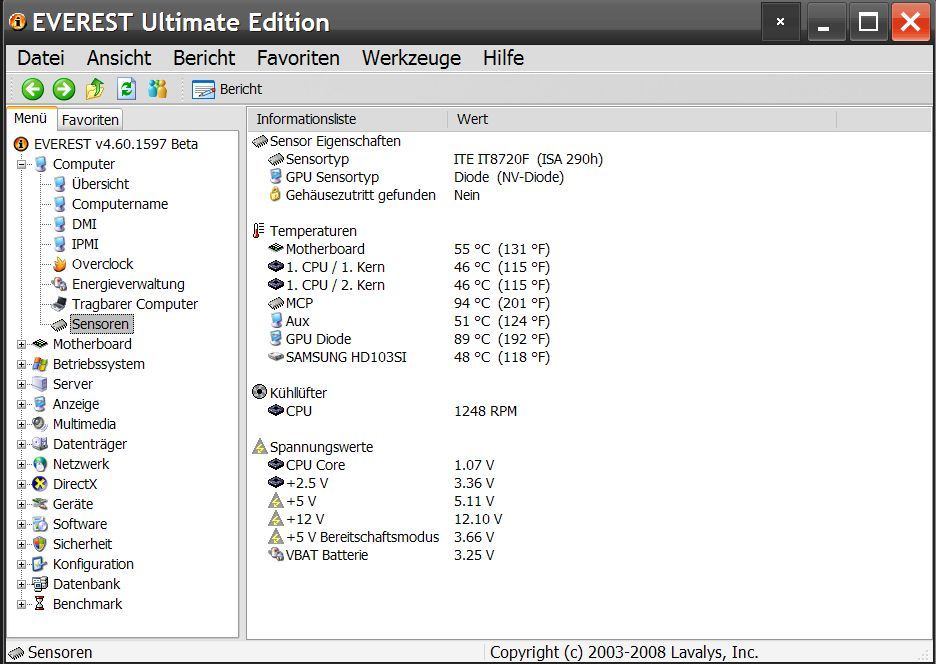Open the Bericht menu in menu bar
The height and width of the screenshot is (664, 936).
pyautogui.click(x=204, y=58)
